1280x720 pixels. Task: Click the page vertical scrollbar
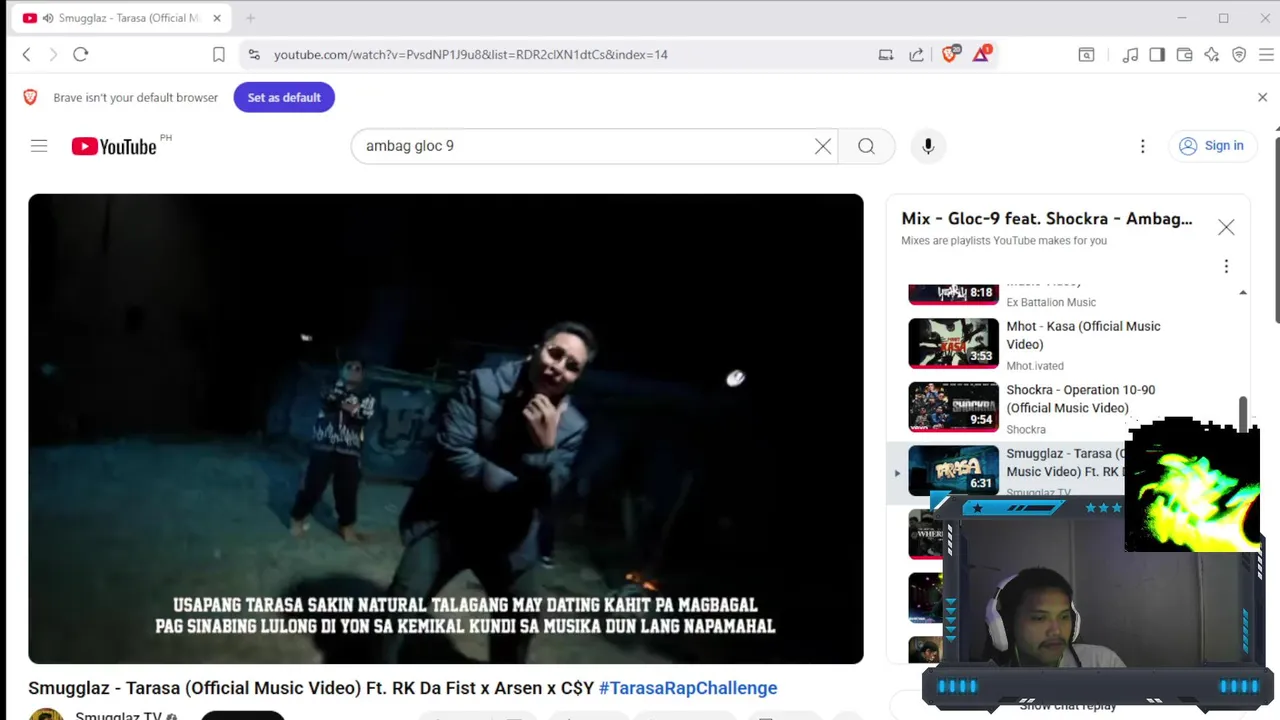click(x=1277, y=230)
